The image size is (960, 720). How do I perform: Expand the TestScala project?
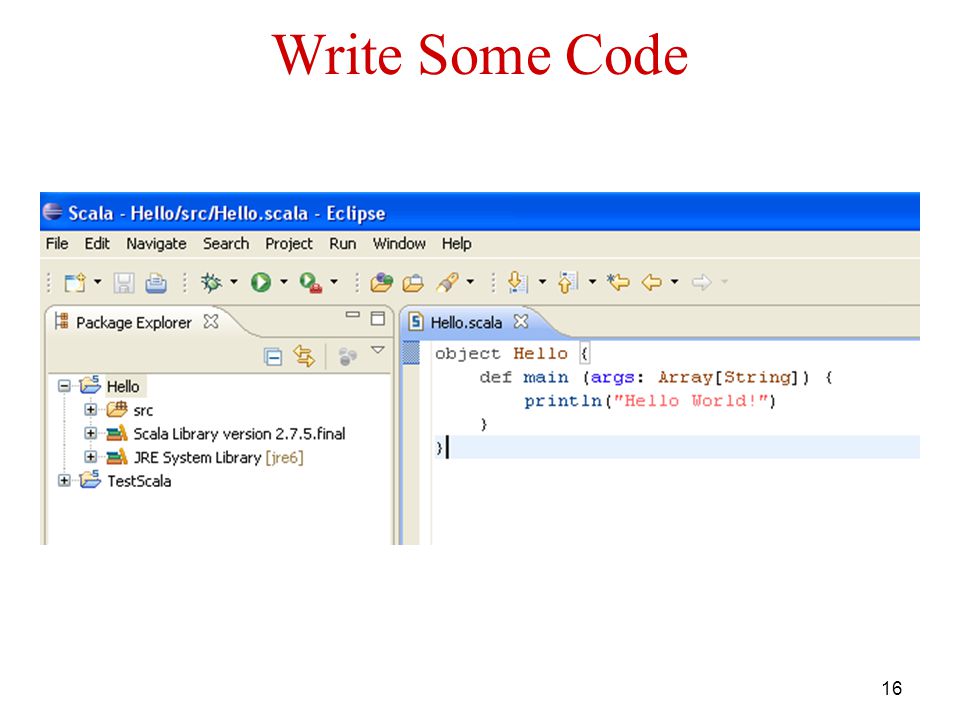[64, 481]
